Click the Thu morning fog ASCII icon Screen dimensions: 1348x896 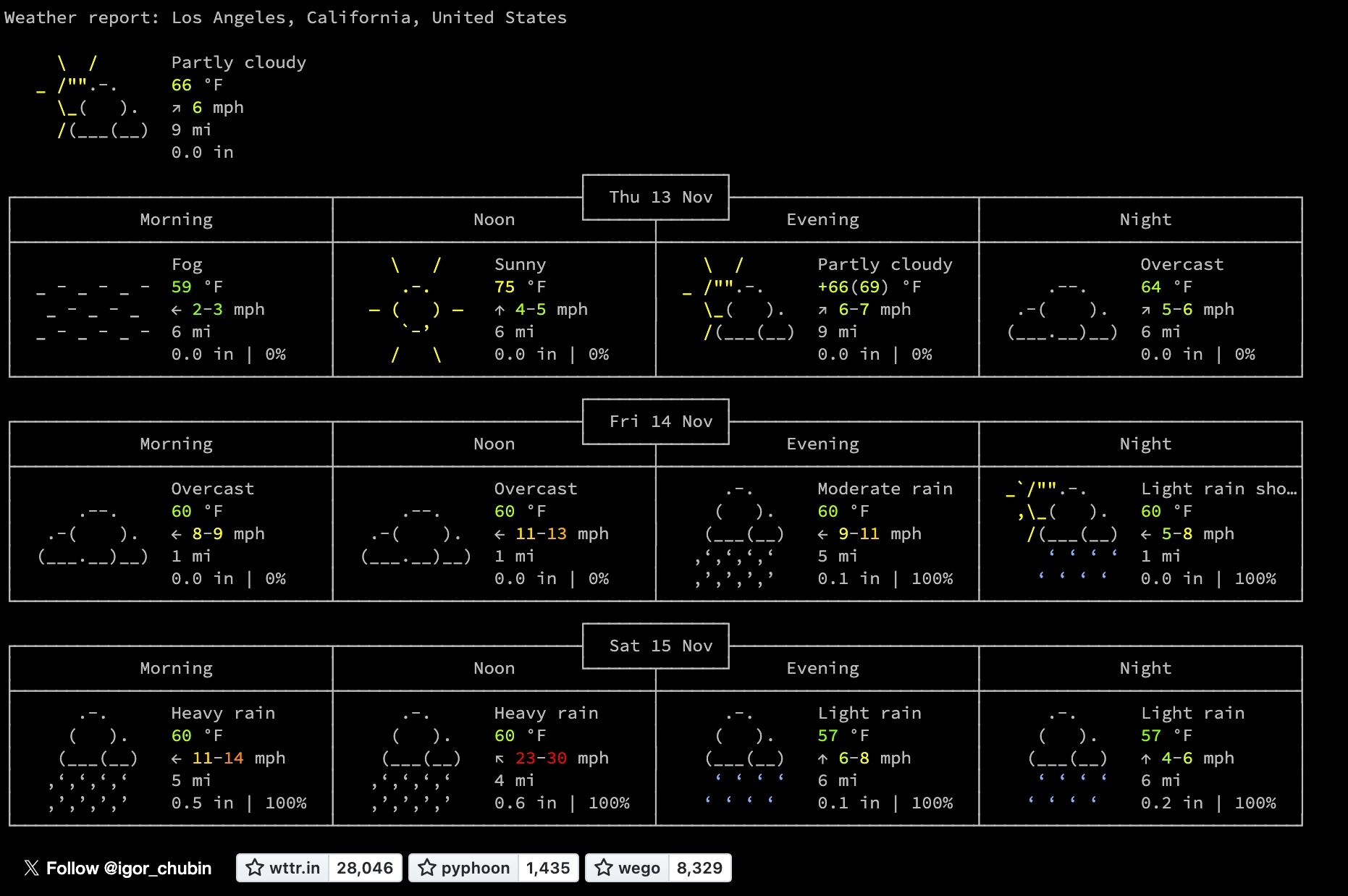[x=93, y=310]
